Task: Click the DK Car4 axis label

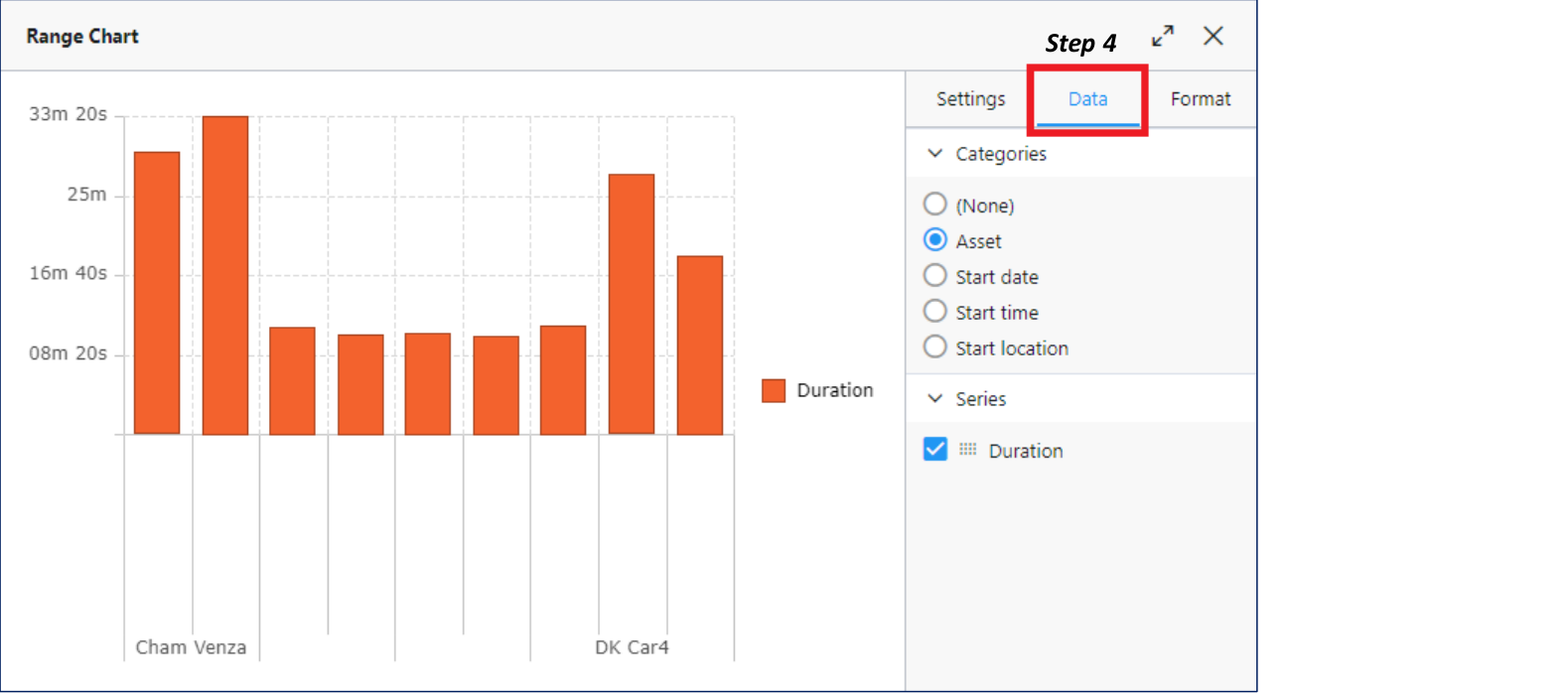Action: point(632,647)
